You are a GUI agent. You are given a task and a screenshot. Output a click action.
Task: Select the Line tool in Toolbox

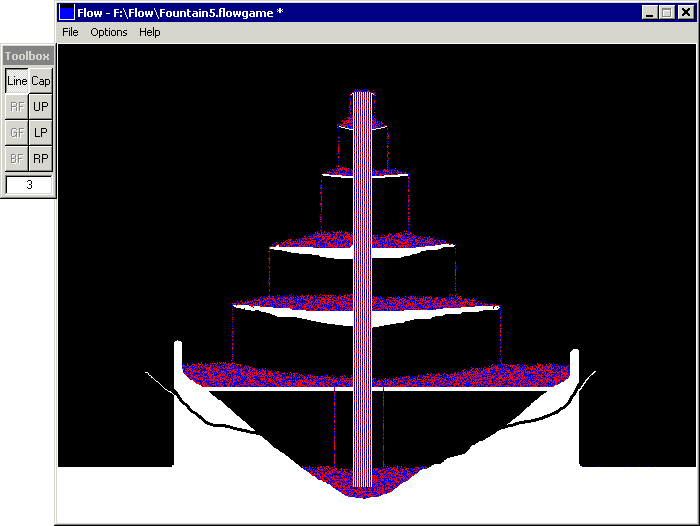point(17,81)
